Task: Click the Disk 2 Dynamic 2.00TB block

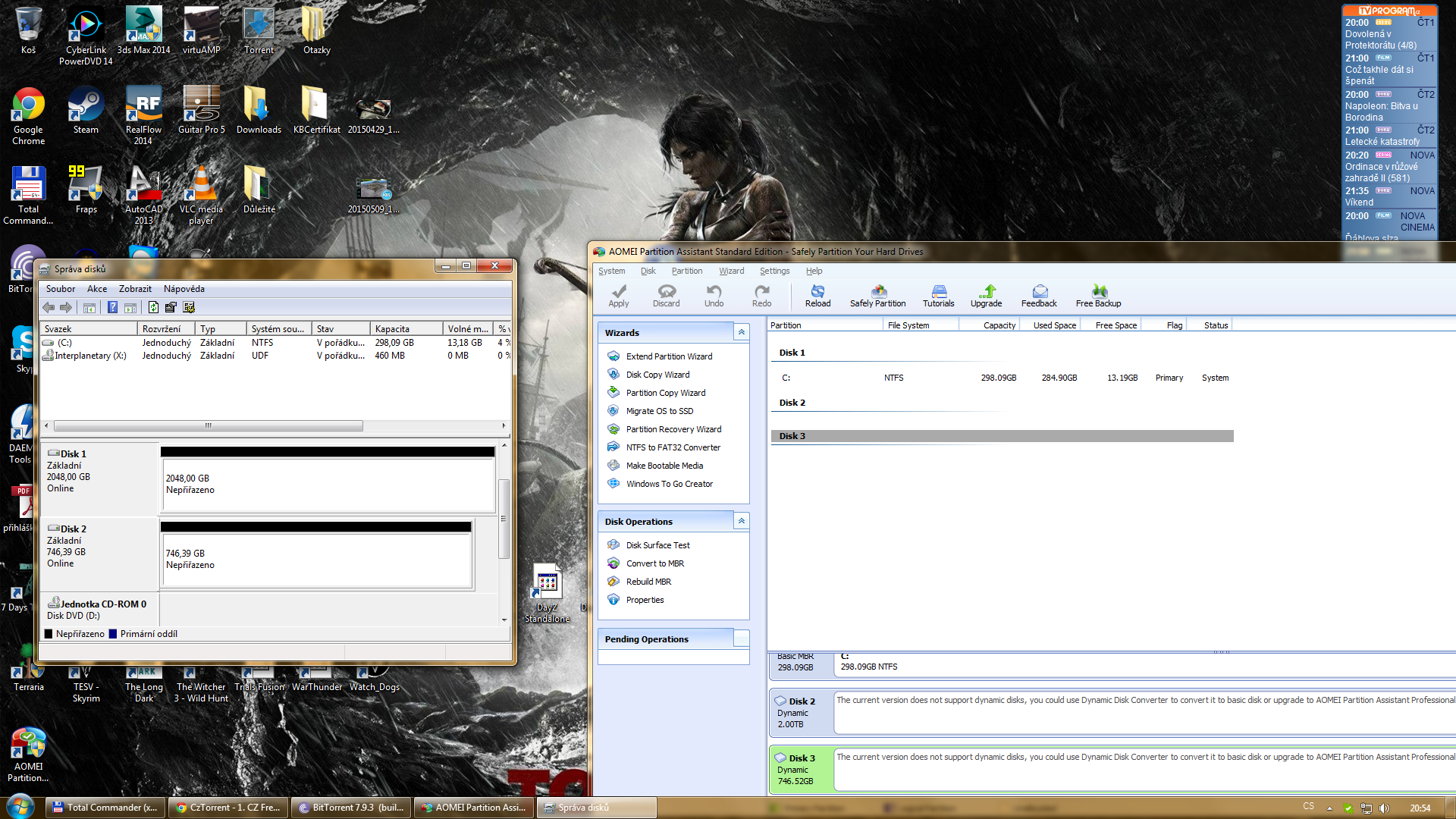Action: (x=801, y=712)
